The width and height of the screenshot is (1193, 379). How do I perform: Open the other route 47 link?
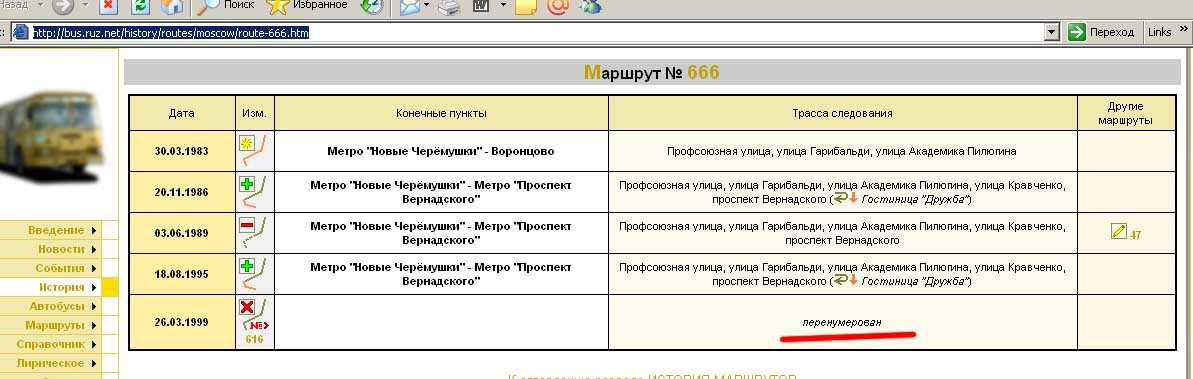[1135, 235]
